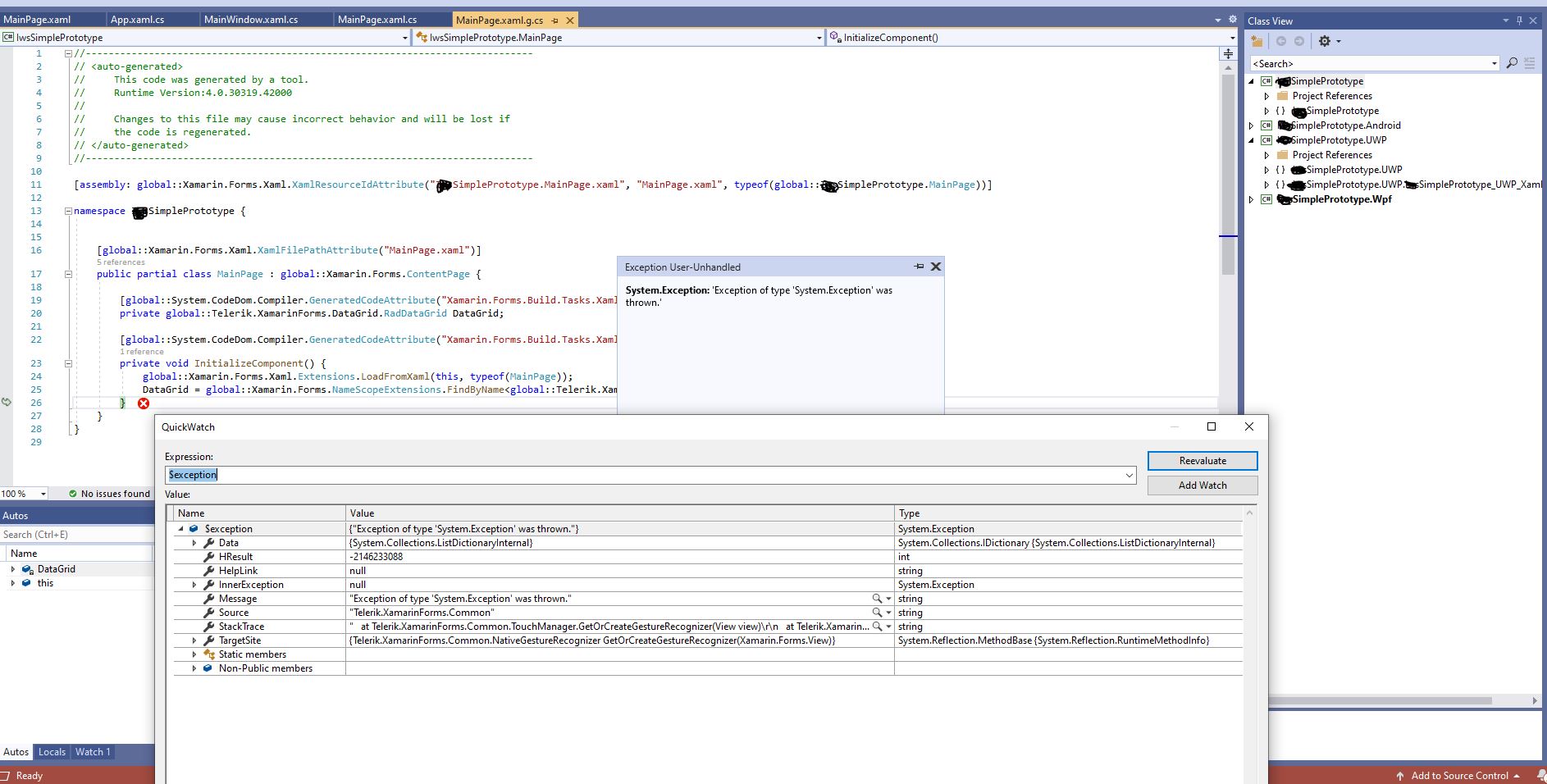Switch to the Locals tab

pyautogui.click(x=52, y=752)
